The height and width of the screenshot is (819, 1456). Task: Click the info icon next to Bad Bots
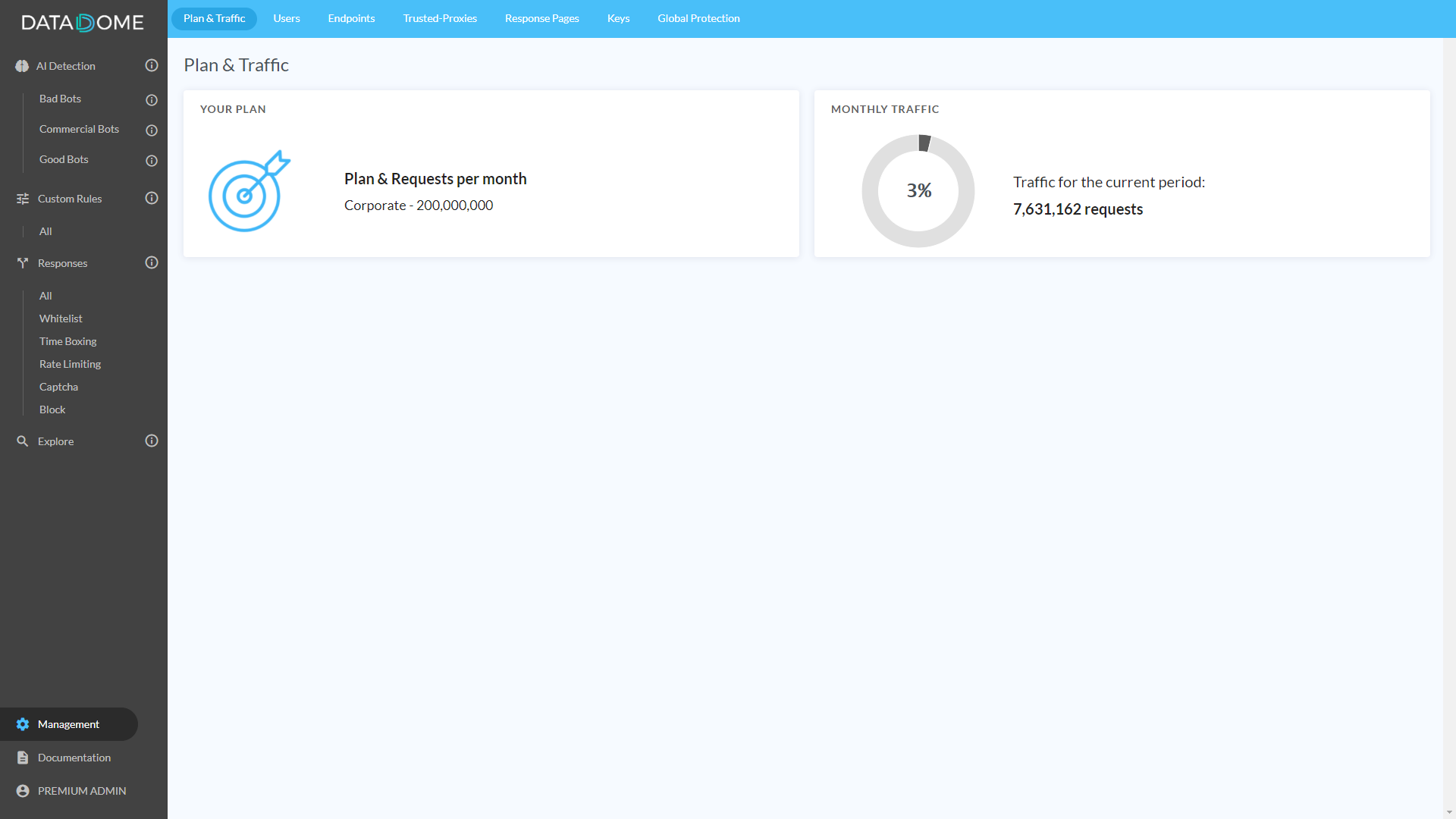tap(152, 100)
